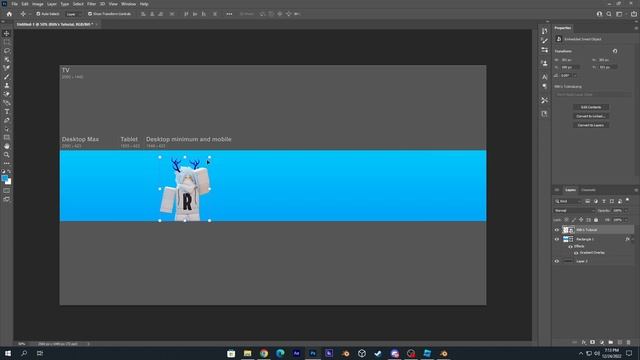Open the Layer menu
This screenshot has width=640, height=360.
click(52, 4)
